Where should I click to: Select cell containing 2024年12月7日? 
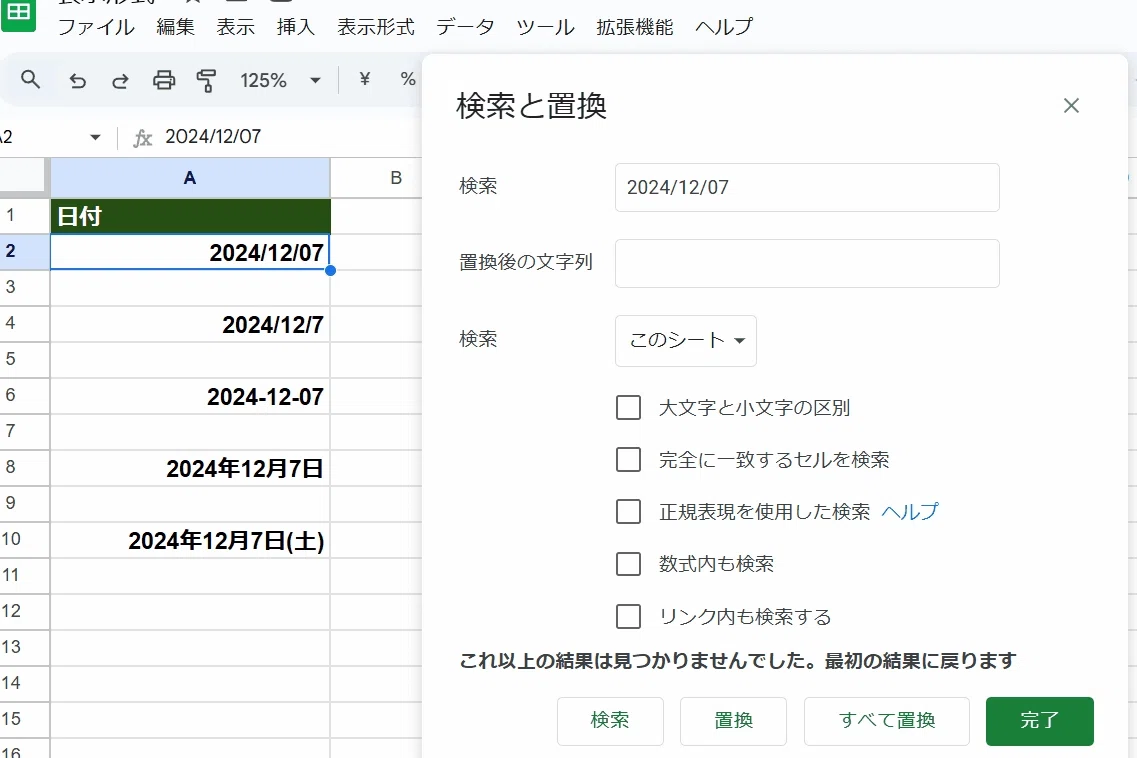tap(190, 468)
